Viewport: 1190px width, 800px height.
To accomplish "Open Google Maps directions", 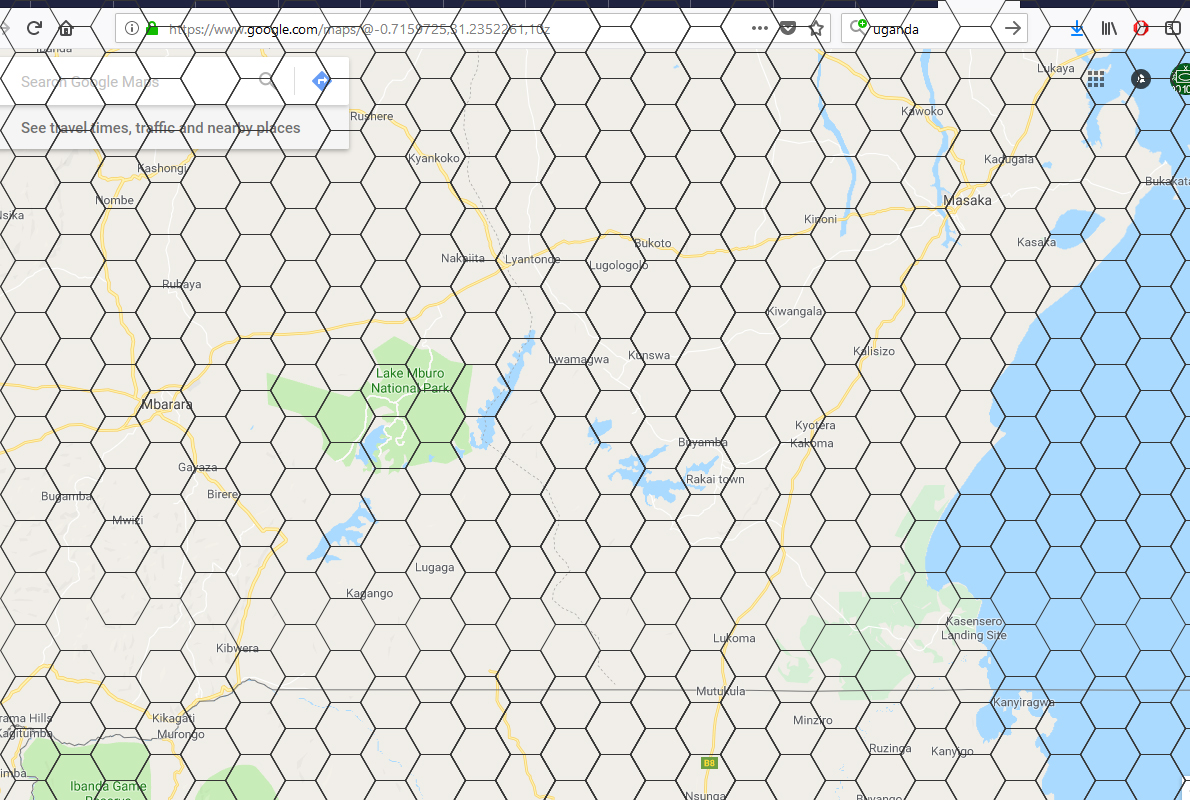I will (x=321, y=80).
